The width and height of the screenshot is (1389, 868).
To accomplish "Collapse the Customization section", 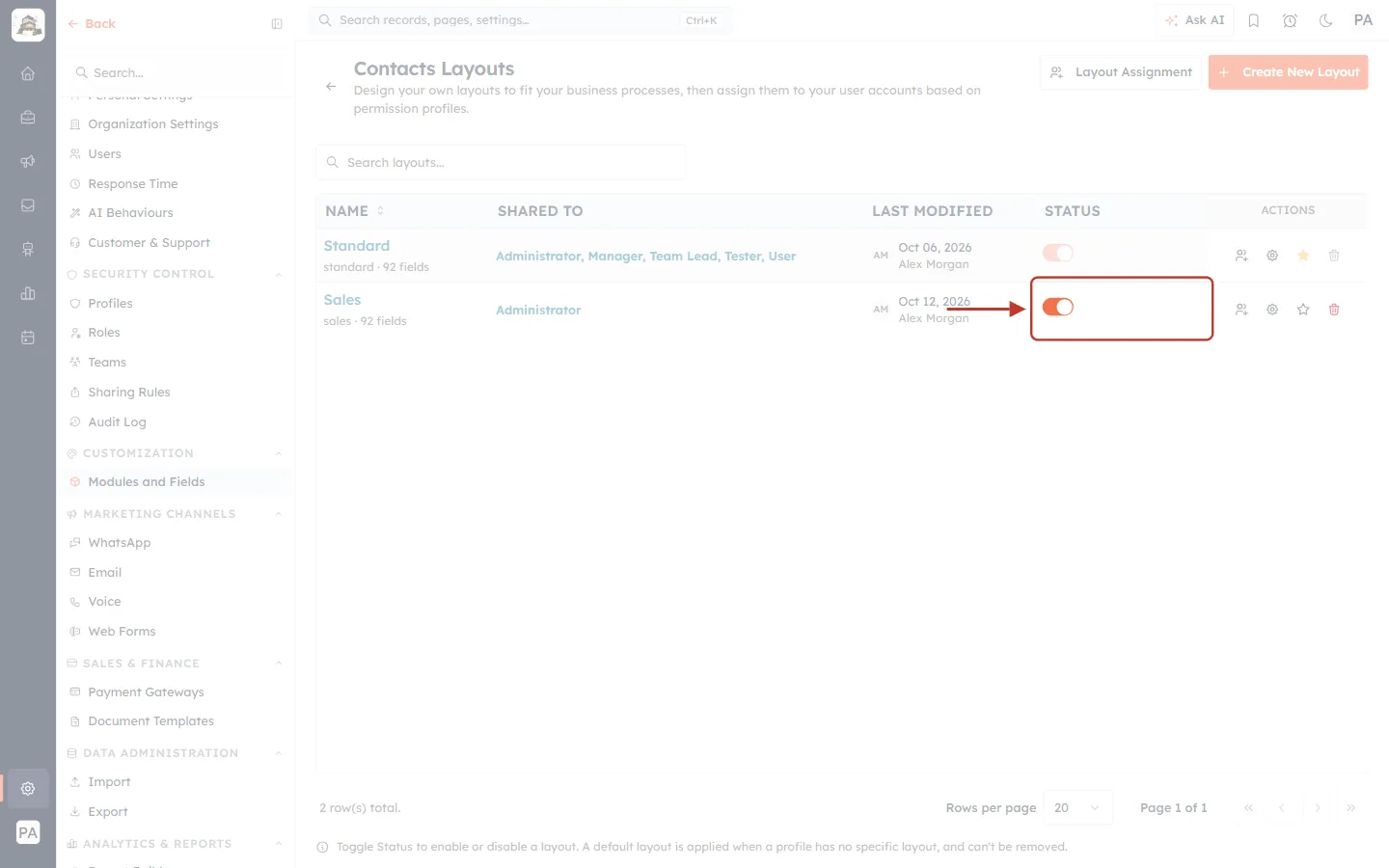I will (x=279, y=454).
